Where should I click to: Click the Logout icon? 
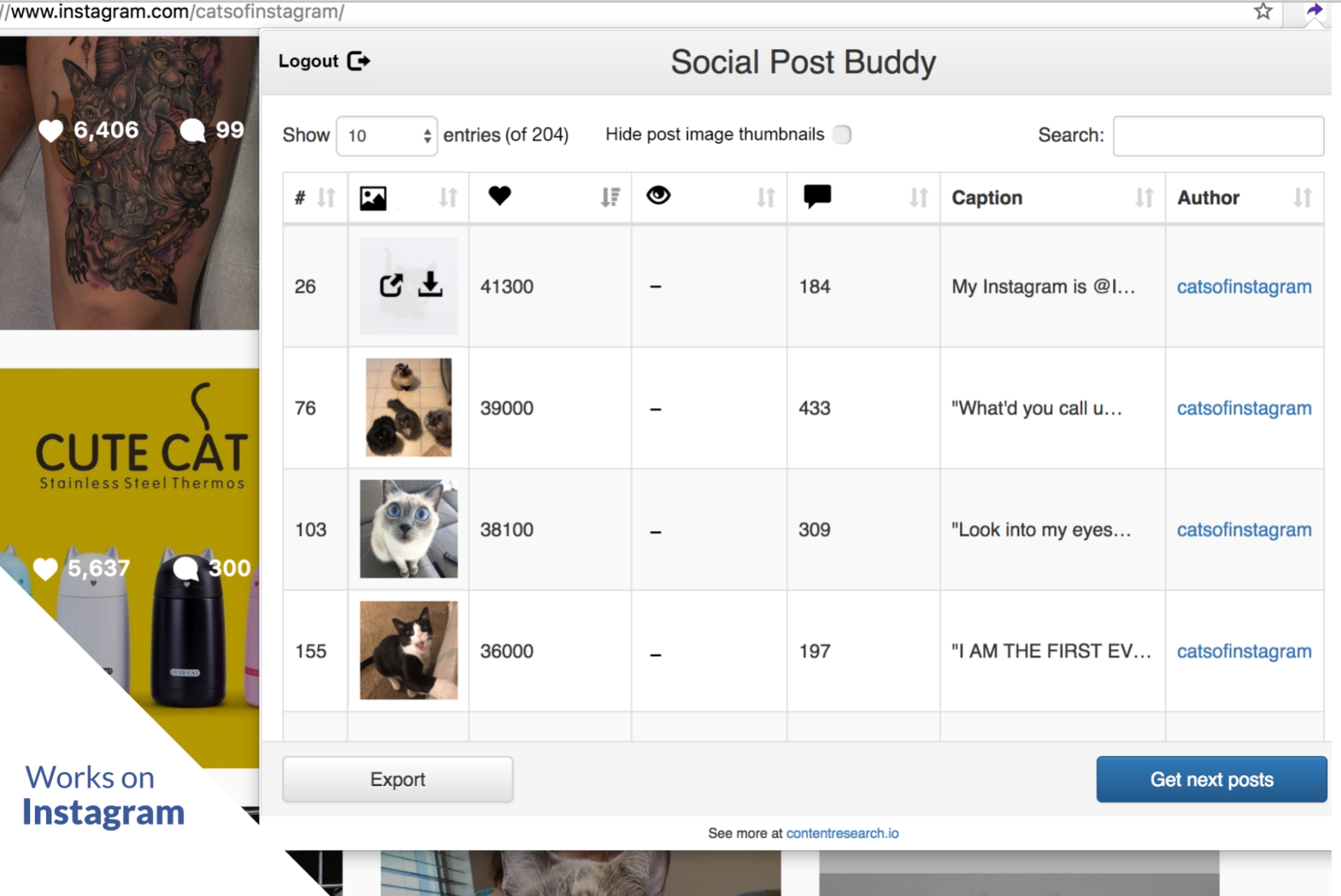[358, 61]
